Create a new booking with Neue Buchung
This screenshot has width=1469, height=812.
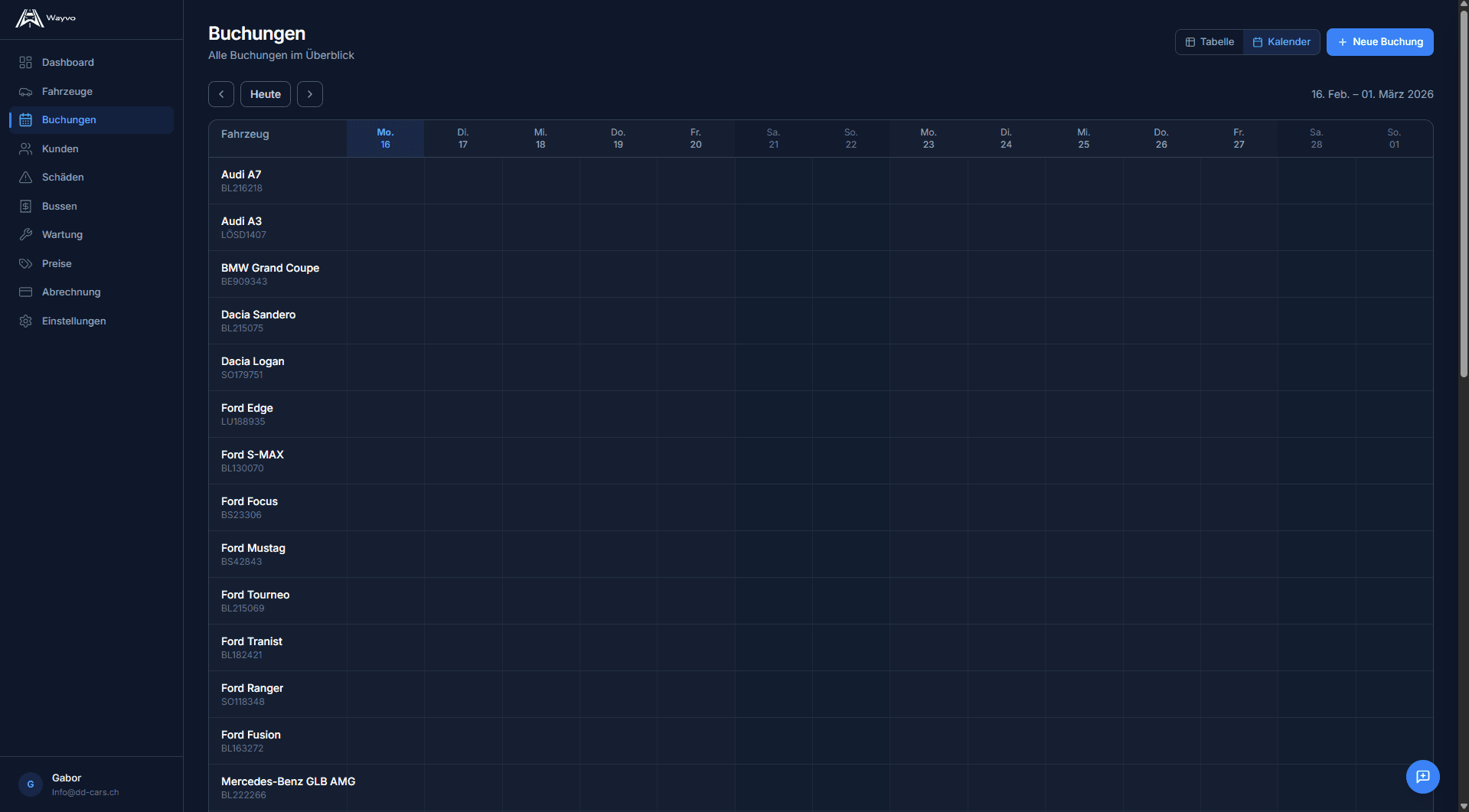(x=1379, y=42)
